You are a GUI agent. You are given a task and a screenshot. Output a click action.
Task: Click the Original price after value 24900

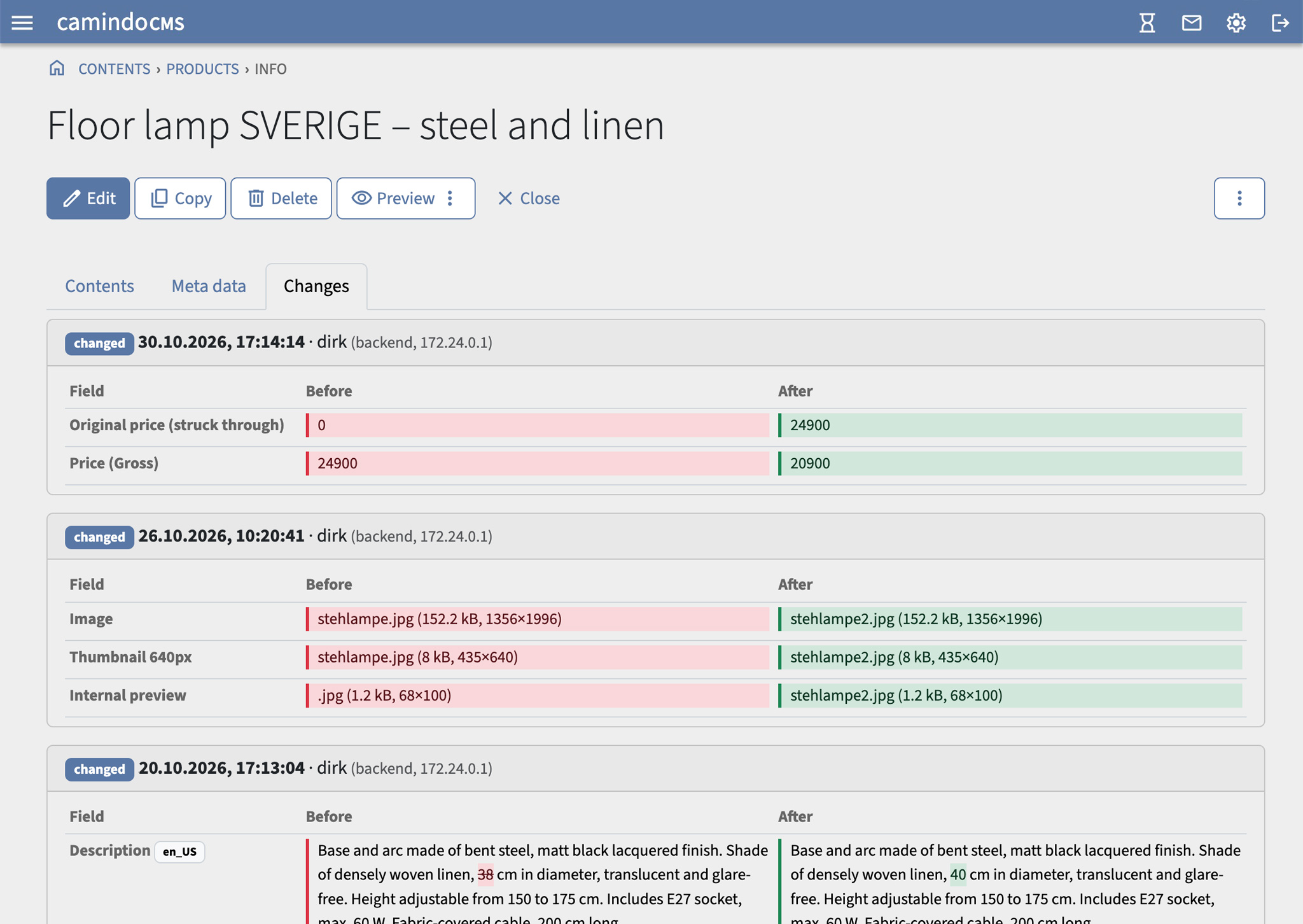[1010, 425]
